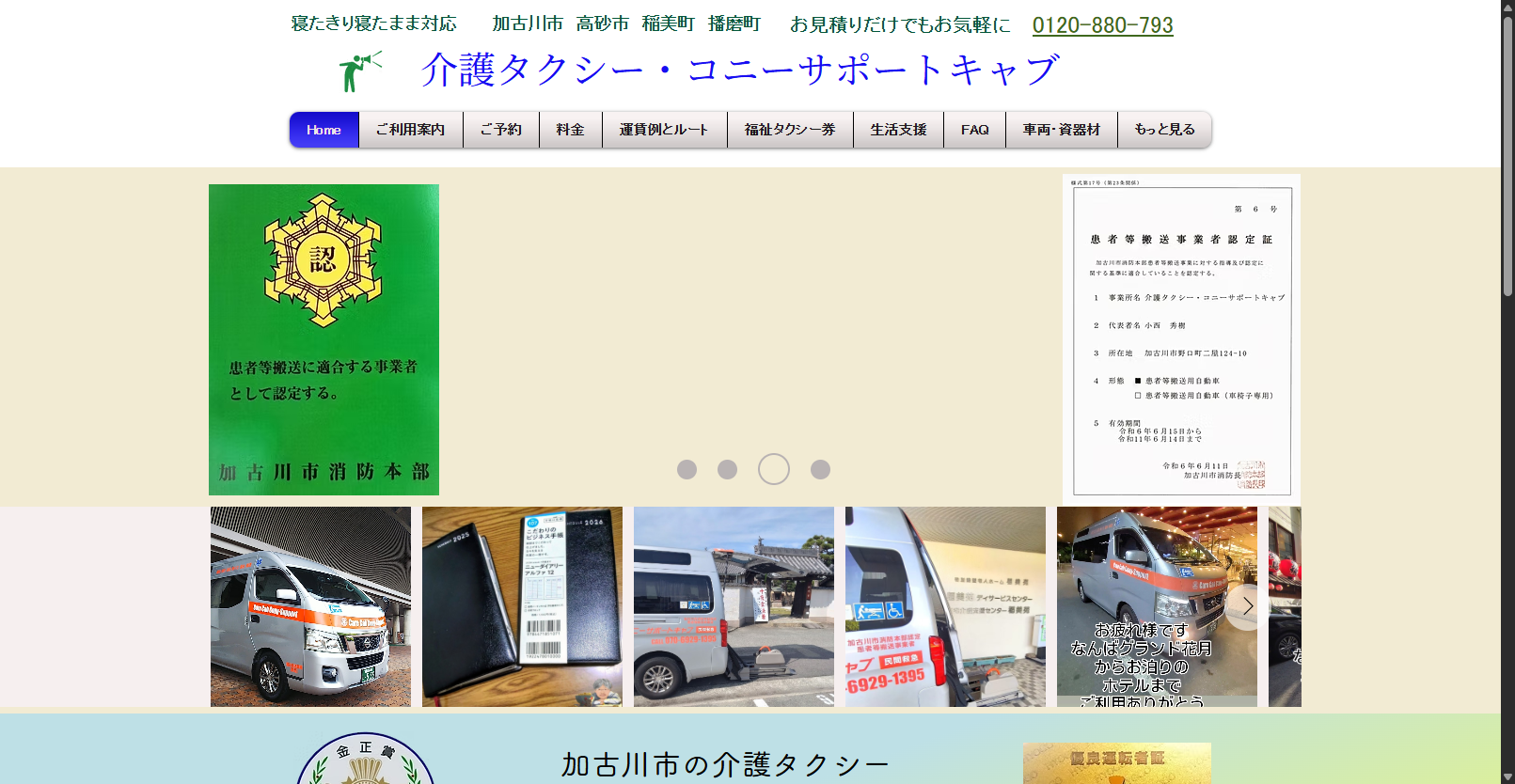Click the page vertical scrollbar thumb

(x=1507, y=155)
